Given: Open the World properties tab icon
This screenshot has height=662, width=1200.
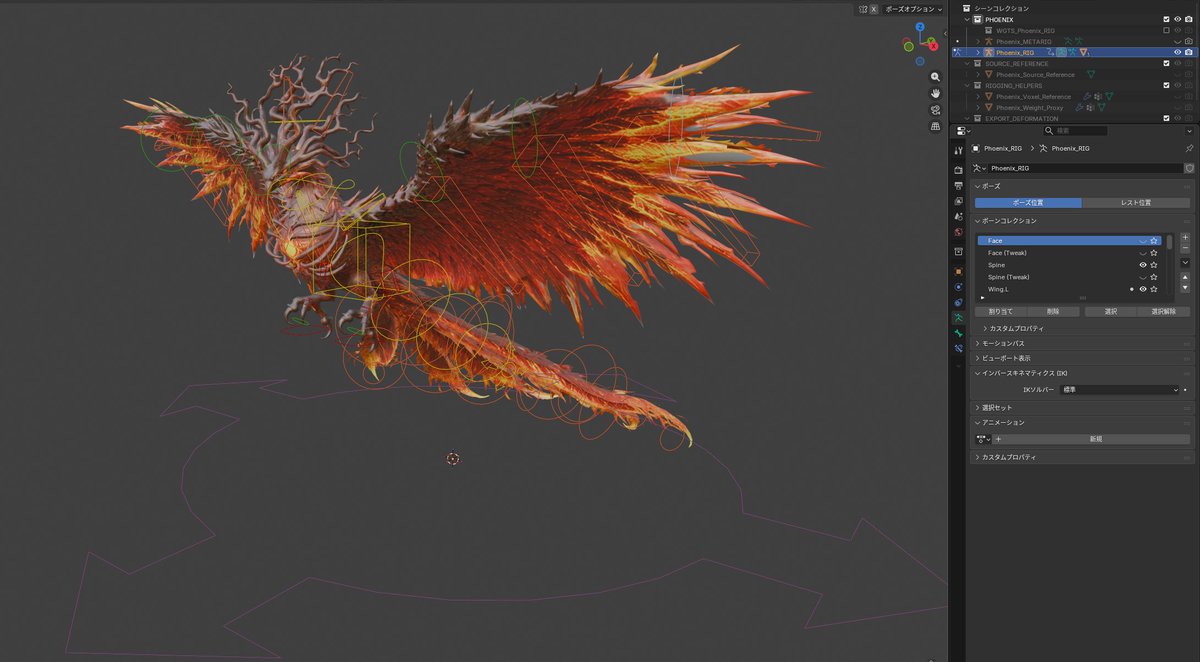Looking at the screenshot, I should pos(959,232).
